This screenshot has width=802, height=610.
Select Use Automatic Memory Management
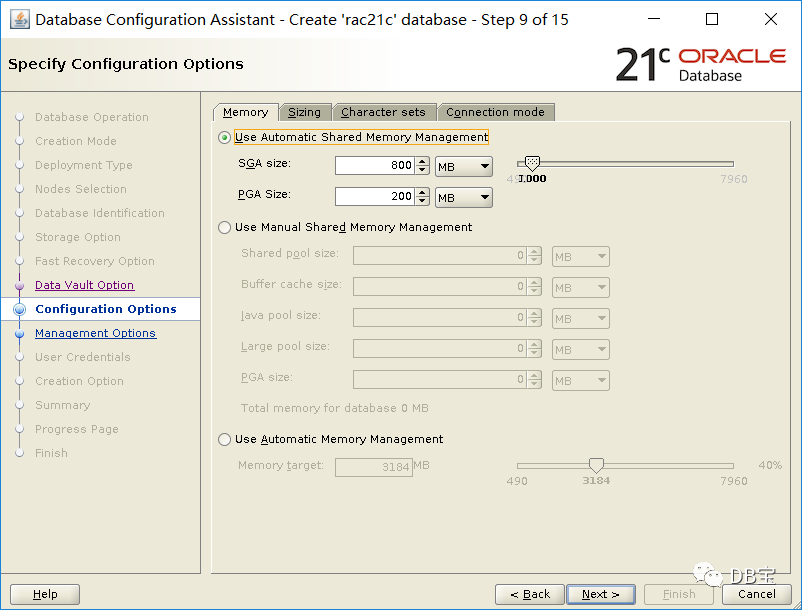pos(224,440)
